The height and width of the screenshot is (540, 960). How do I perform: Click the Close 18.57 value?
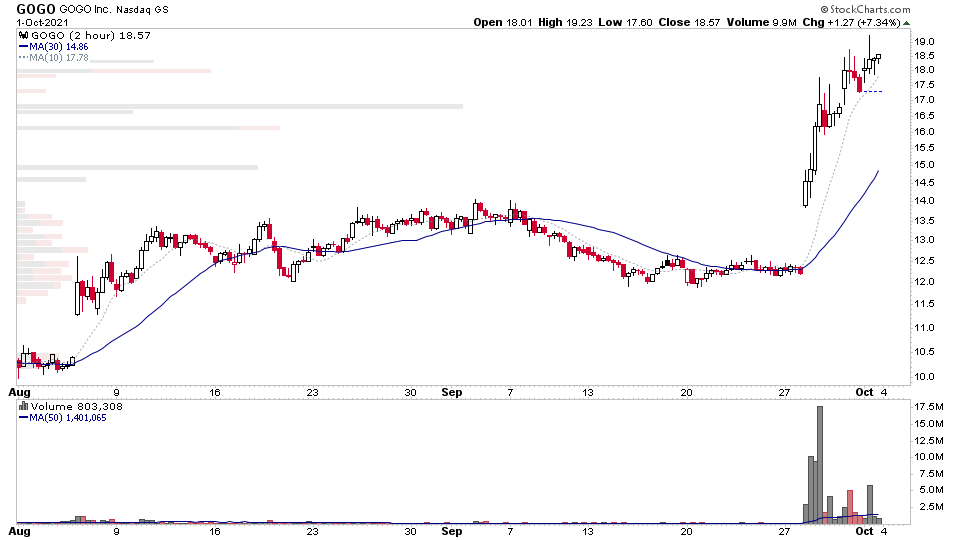tap(689, 22)
